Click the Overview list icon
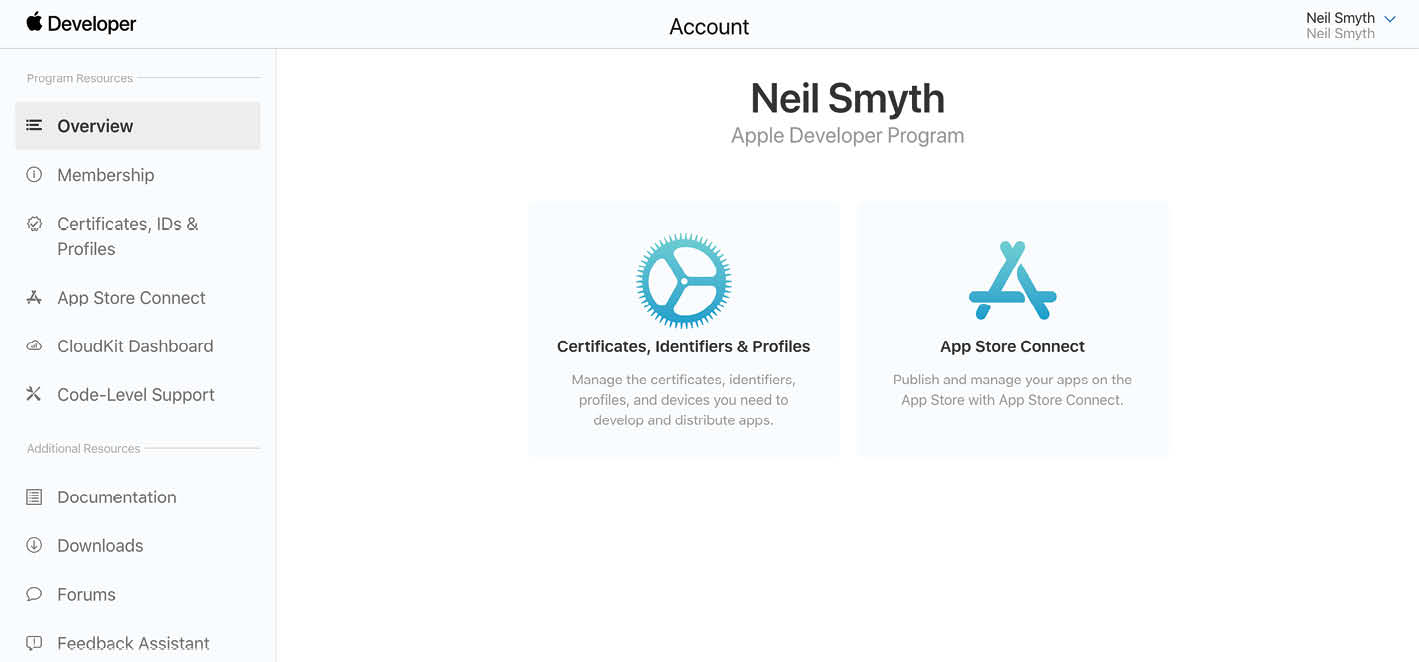The height and width of the screenshot is (662, 1419). tap(34, 125)
